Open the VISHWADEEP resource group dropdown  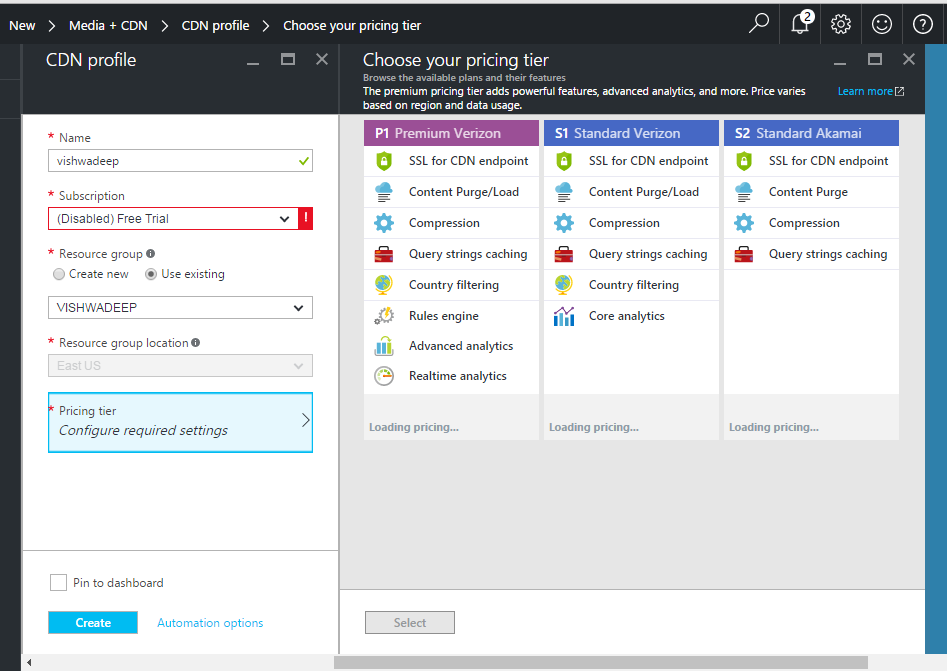coord(181,308)
